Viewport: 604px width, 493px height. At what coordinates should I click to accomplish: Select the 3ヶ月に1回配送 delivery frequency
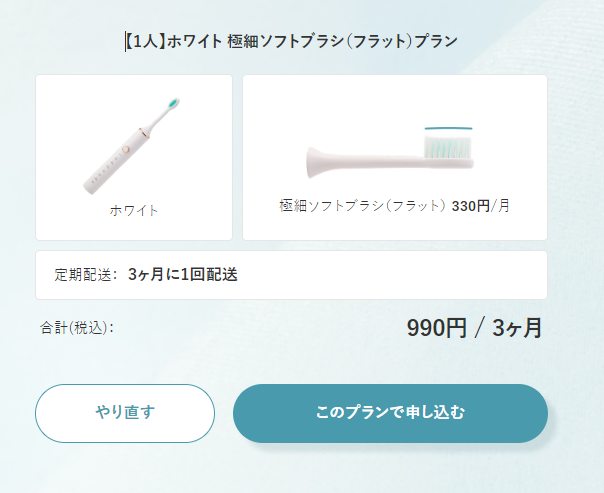[183, 275]
